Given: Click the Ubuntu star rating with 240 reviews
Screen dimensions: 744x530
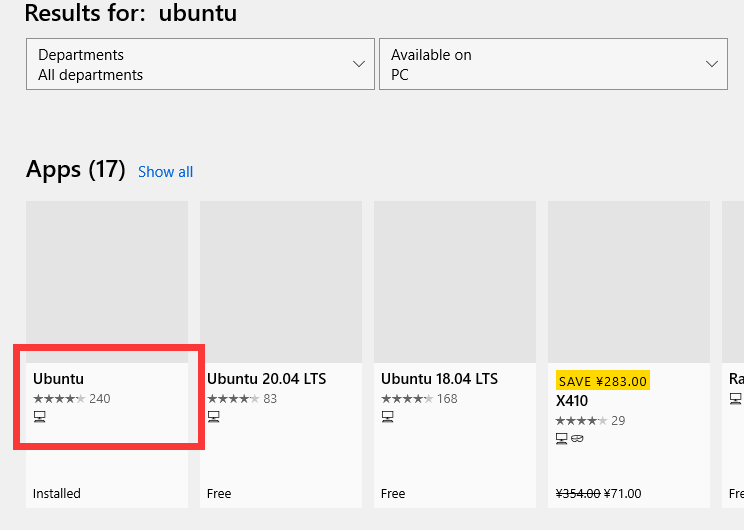Looking at the screenshot, I should pos(72,399).
